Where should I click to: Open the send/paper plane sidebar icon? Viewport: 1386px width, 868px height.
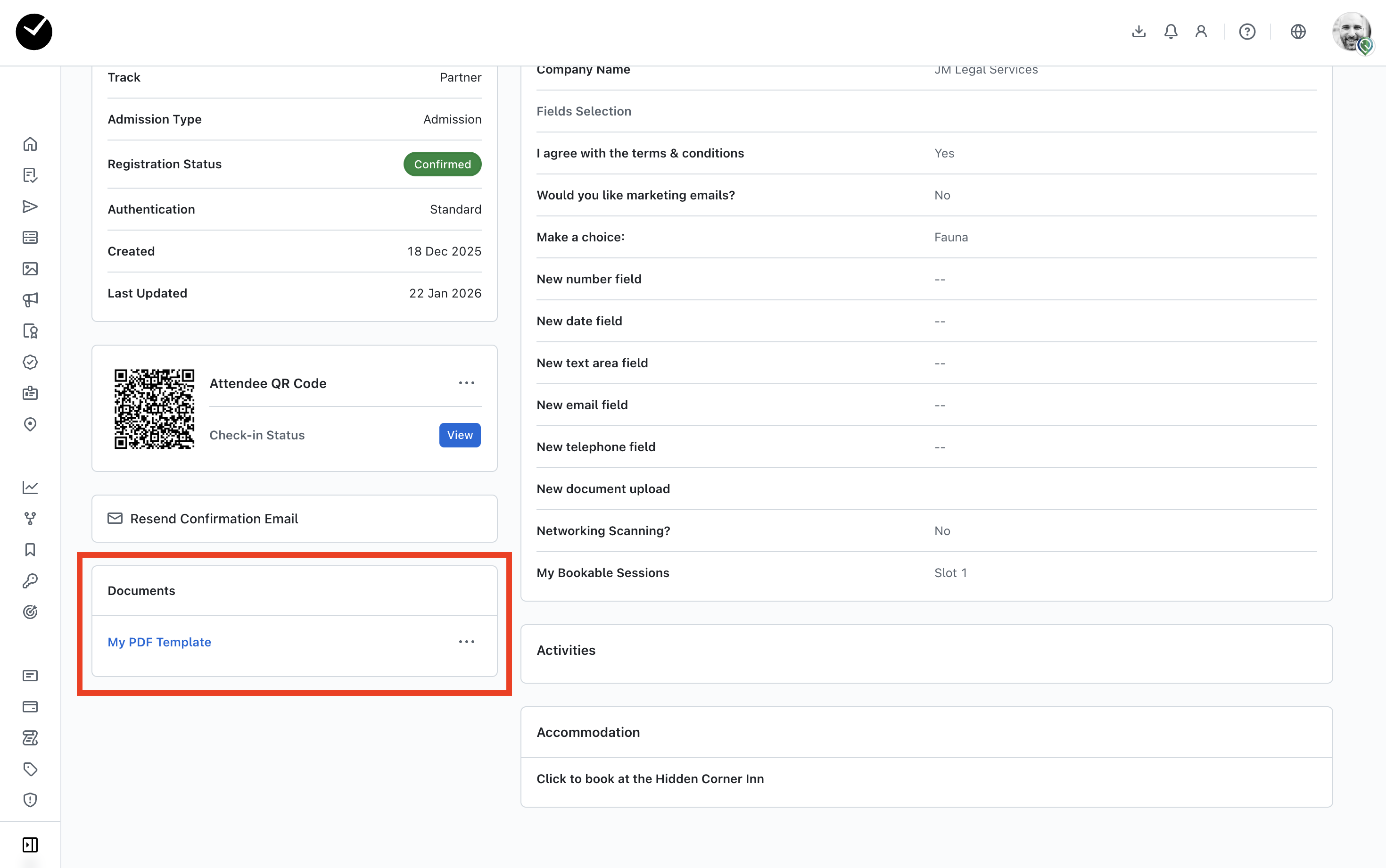tap(30, 207)
